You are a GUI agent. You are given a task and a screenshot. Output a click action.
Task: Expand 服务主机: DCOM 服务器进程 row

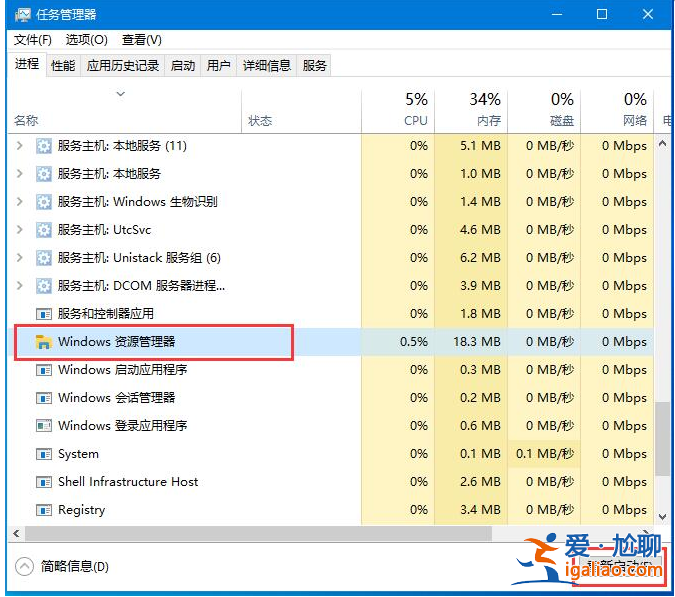[19, 286]
